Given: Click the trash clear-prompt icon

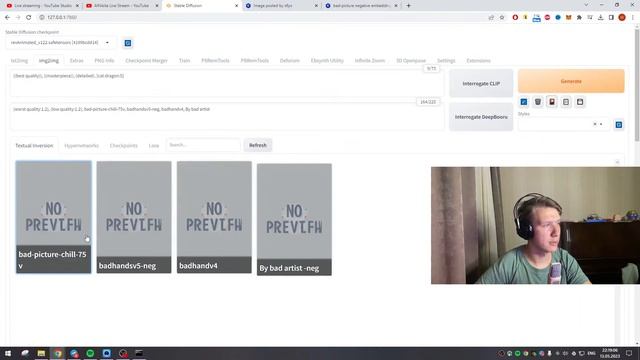Looking at the screenshot, I should point(538,102).
